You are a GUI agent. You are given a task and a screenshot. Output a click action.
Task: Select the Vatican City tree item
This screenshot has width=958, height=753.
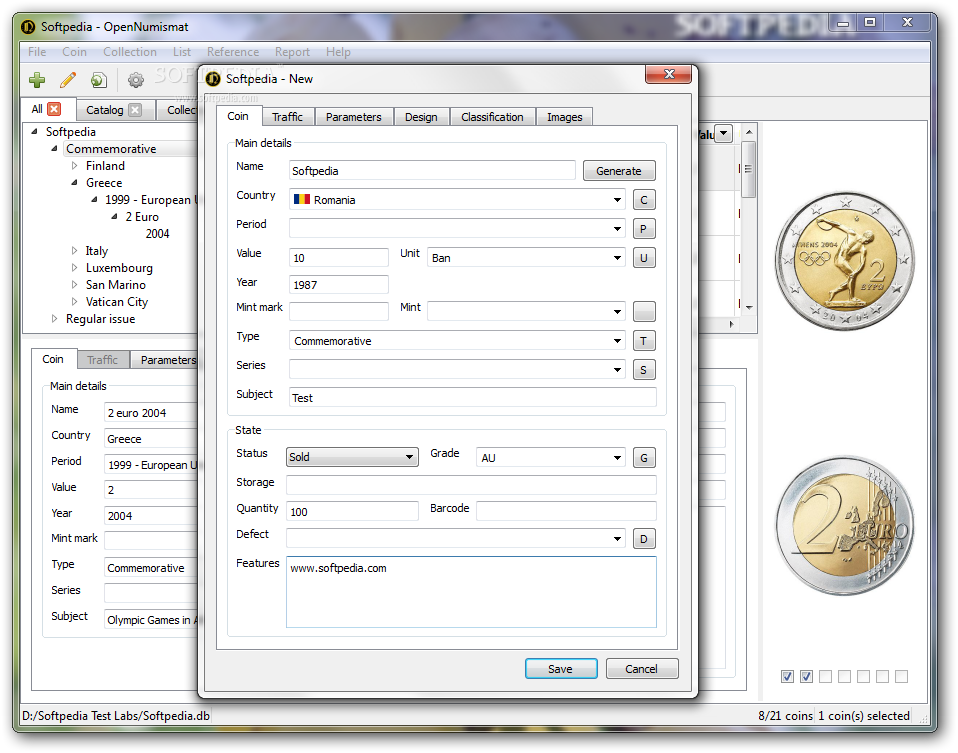117,302
